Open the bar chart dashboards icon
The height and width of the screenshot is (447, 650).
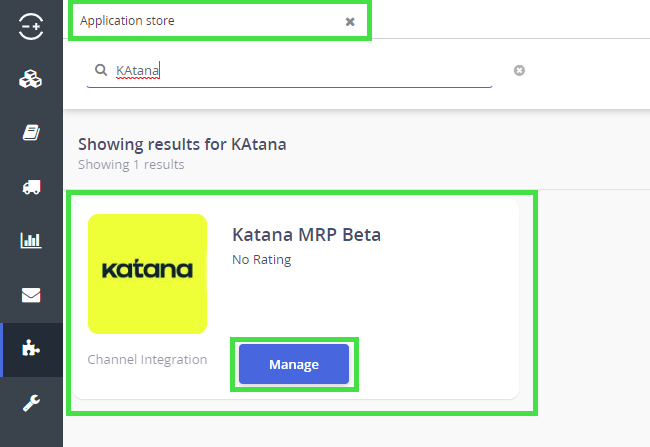click(31, 241)
